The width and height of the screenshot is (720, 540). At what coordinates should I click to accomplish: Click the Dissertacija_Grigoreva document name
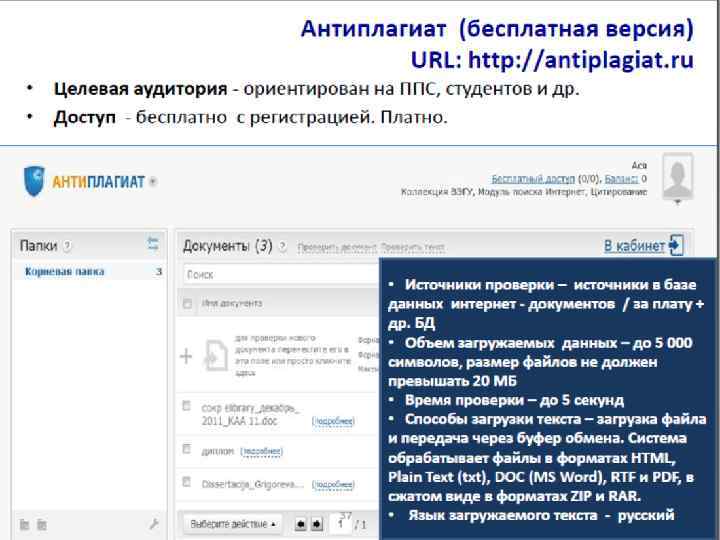tap(253, 484)
